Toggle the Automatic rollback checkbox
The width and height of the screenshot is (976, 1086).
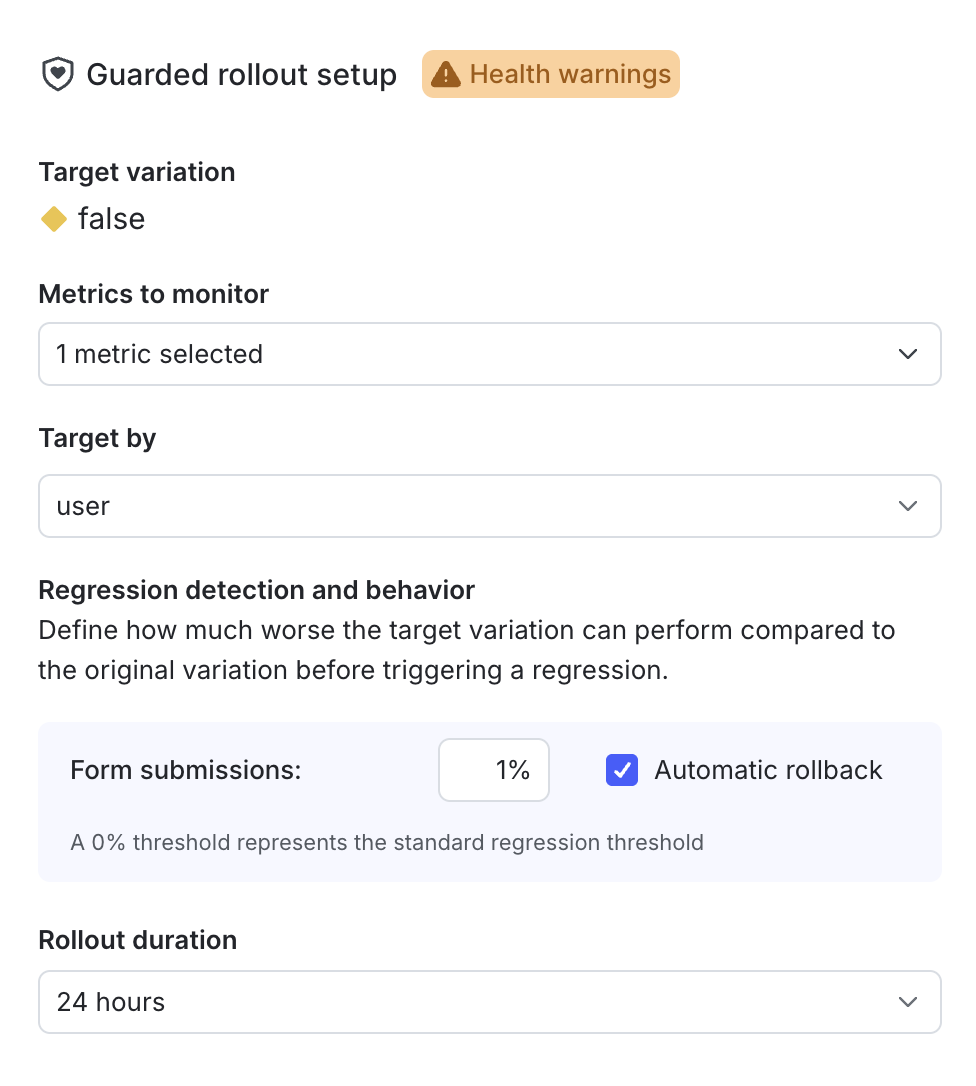tap(622, 770)
